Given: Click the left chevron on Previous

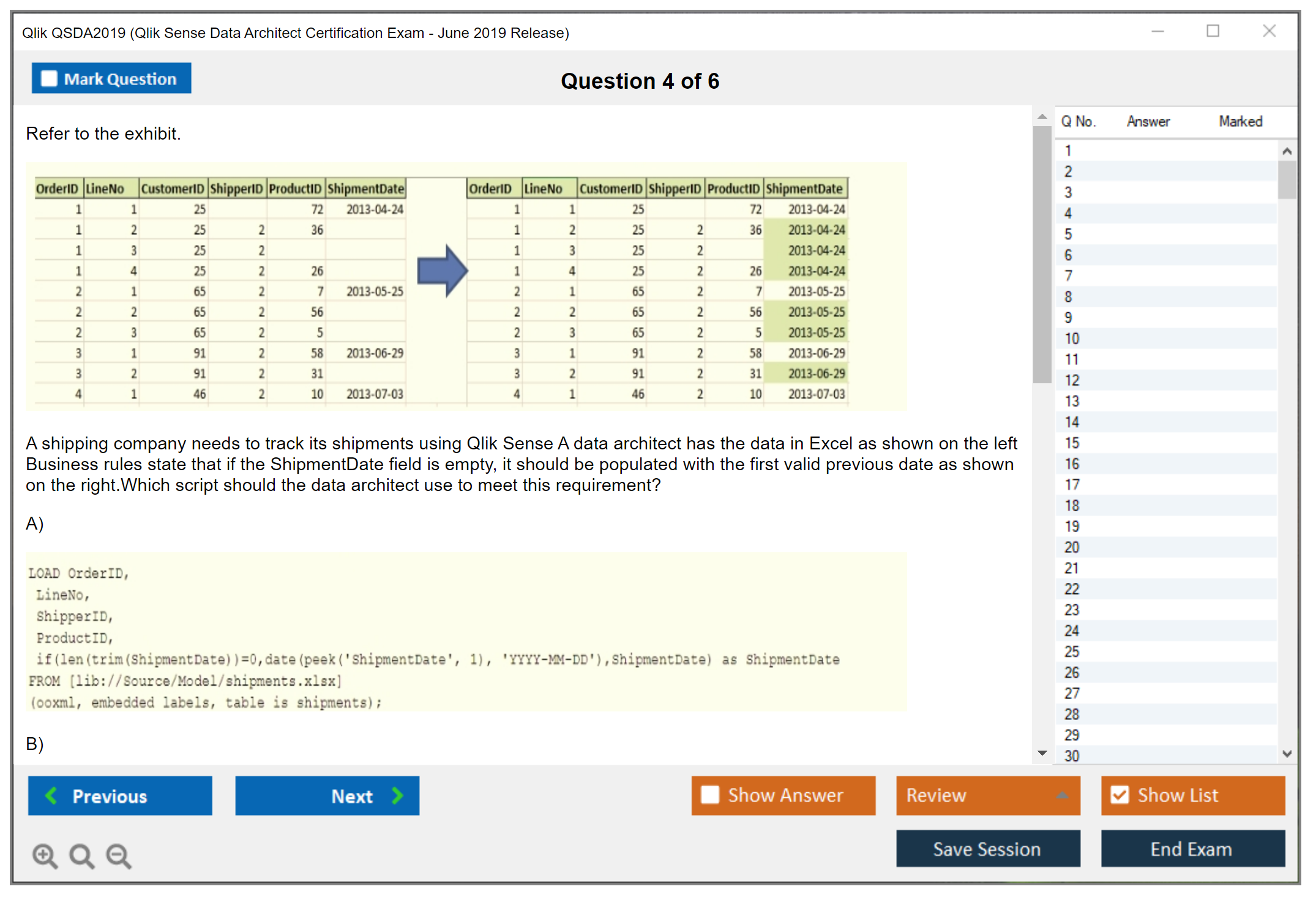Looking at the screenshot, I should point(51,796).
